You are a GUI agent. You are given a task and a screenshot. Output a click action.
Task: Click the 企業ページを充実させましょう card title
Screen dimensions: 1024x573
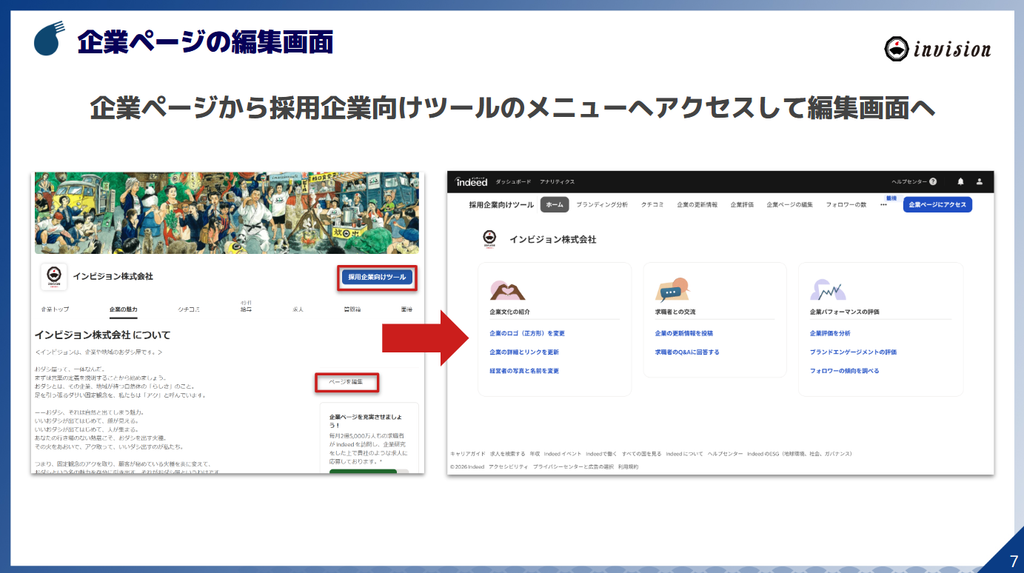[x=366, y=420]
